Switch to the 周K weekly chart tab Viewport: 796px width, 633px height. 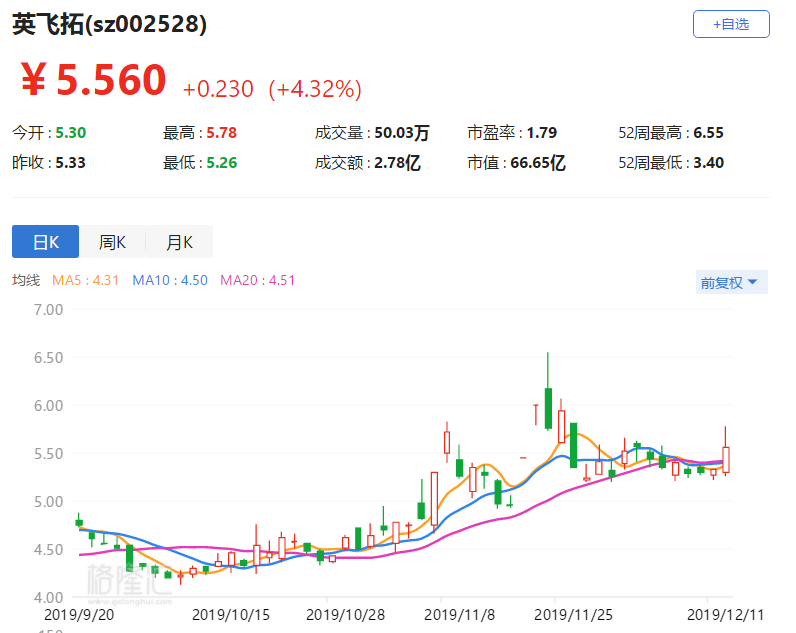(x=112, y=242)
